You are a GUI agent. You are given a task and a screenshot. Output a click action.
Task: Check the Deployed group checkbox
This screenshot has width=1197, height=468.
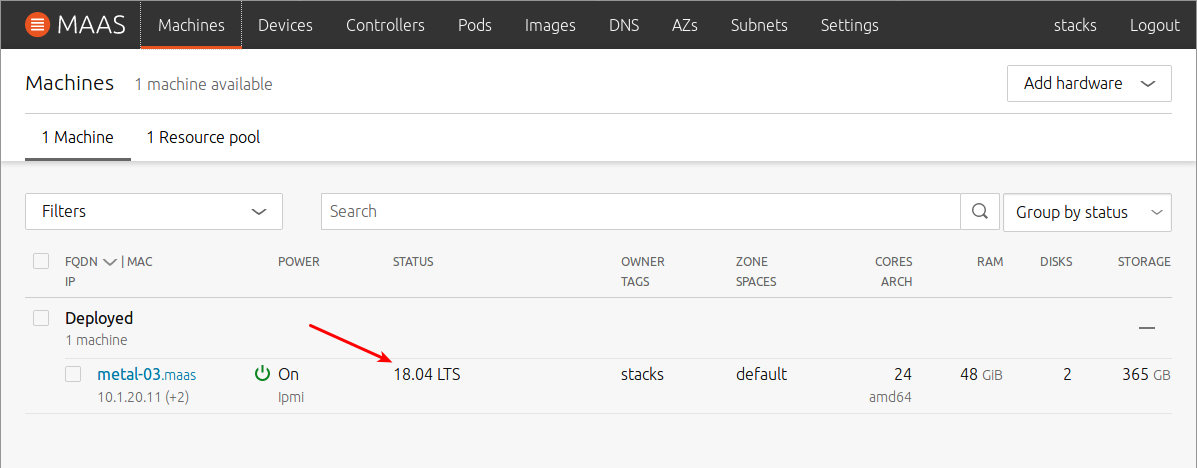41,318
